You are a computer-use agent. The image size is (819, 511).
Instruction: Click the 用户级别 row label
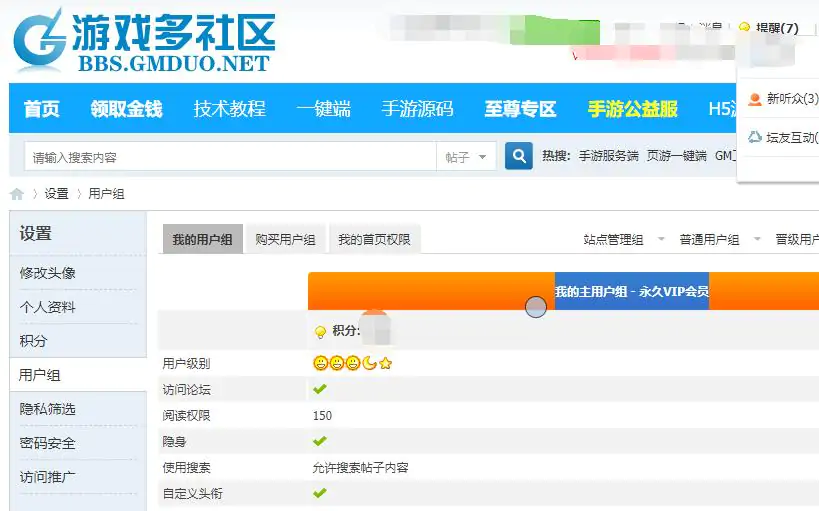186,363
